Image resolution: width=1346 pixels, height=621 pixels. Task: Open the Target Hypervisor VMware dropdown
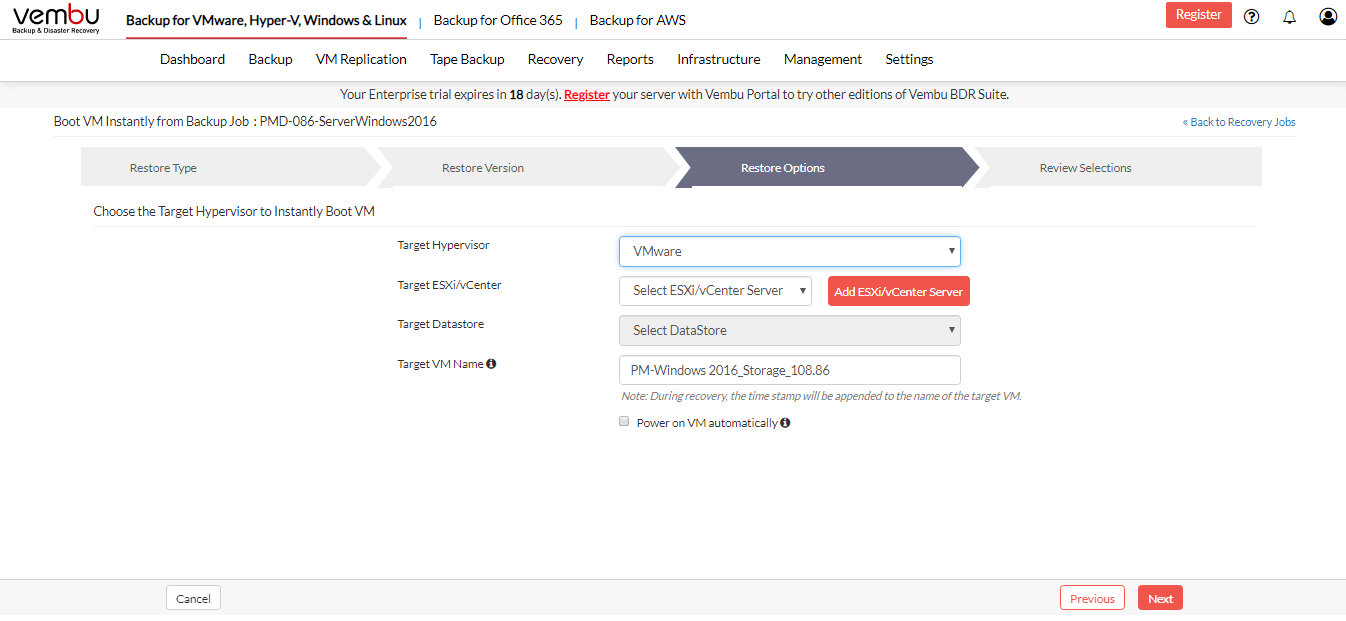click(x=790, y=251)
